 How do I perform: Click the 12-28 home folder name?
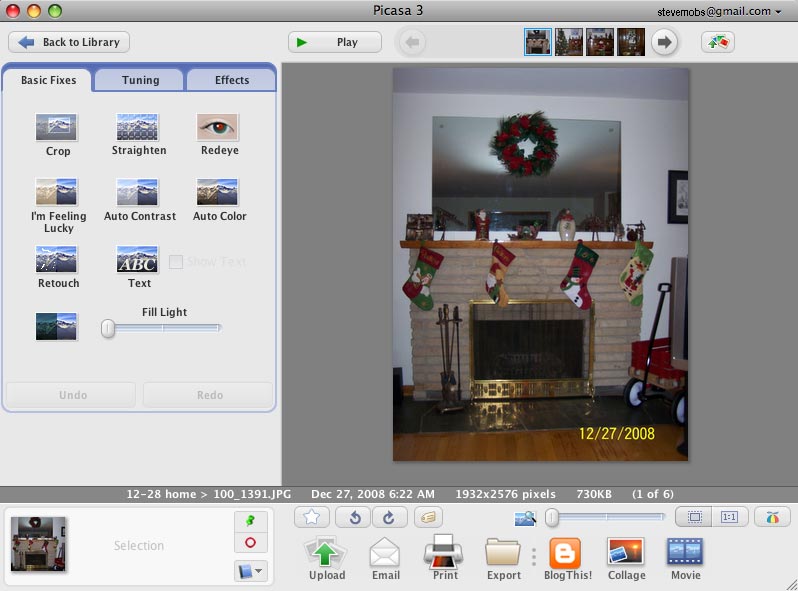(x=161, y=494)
